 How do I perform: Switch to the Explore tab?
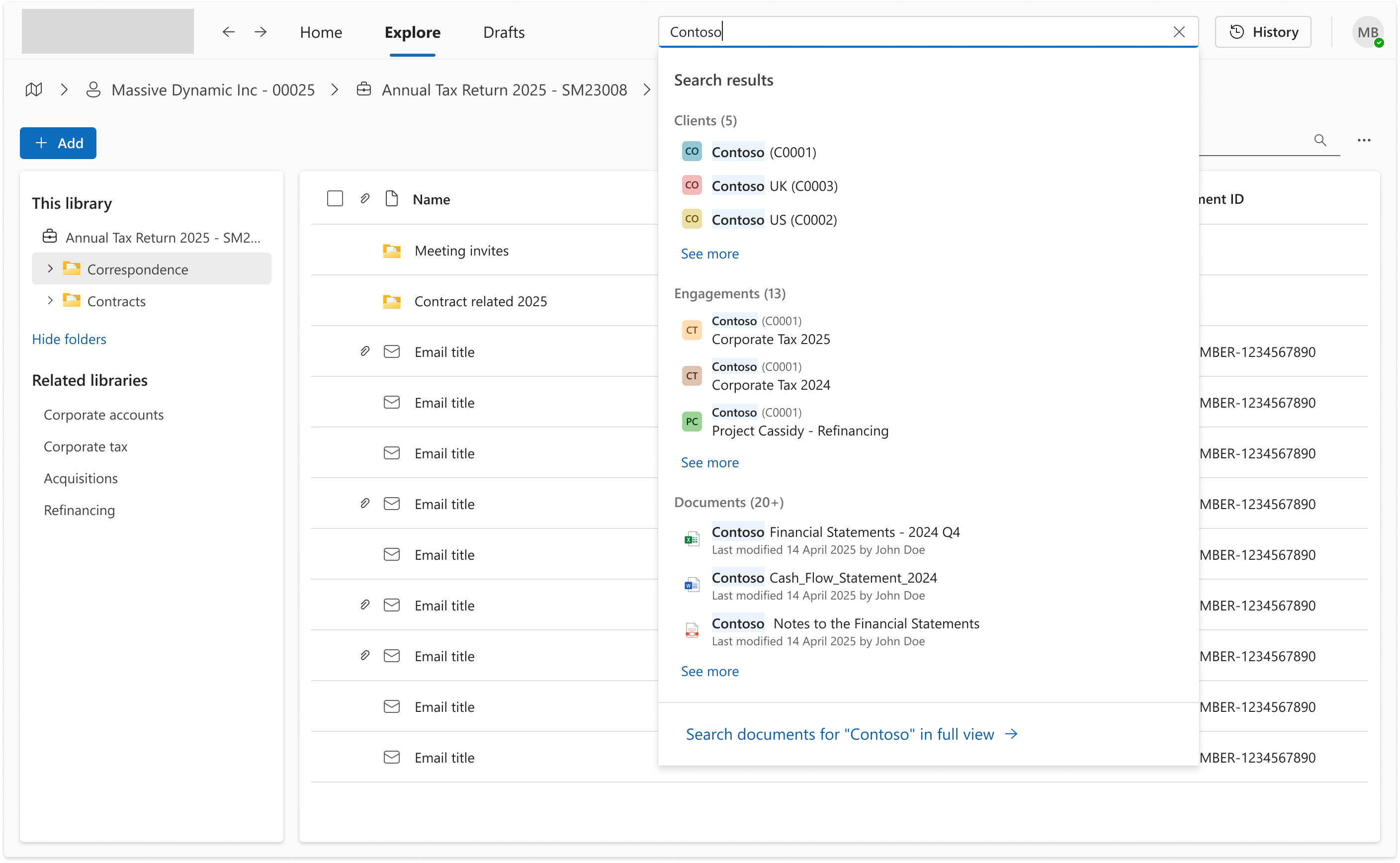point(412,32)
